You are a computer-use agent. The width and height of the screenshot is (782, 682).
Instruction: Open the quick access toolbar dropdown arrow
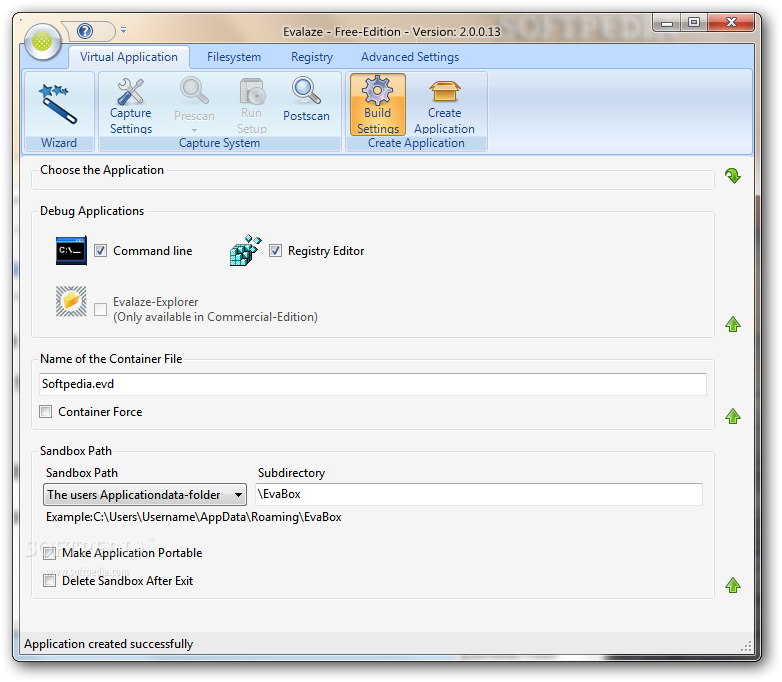click(123, 30)
